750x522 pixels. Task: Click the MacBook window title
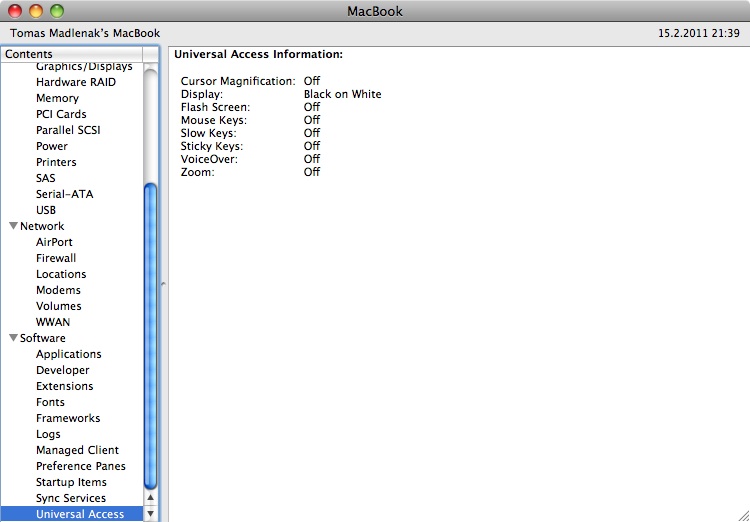[x=375, y=11]
